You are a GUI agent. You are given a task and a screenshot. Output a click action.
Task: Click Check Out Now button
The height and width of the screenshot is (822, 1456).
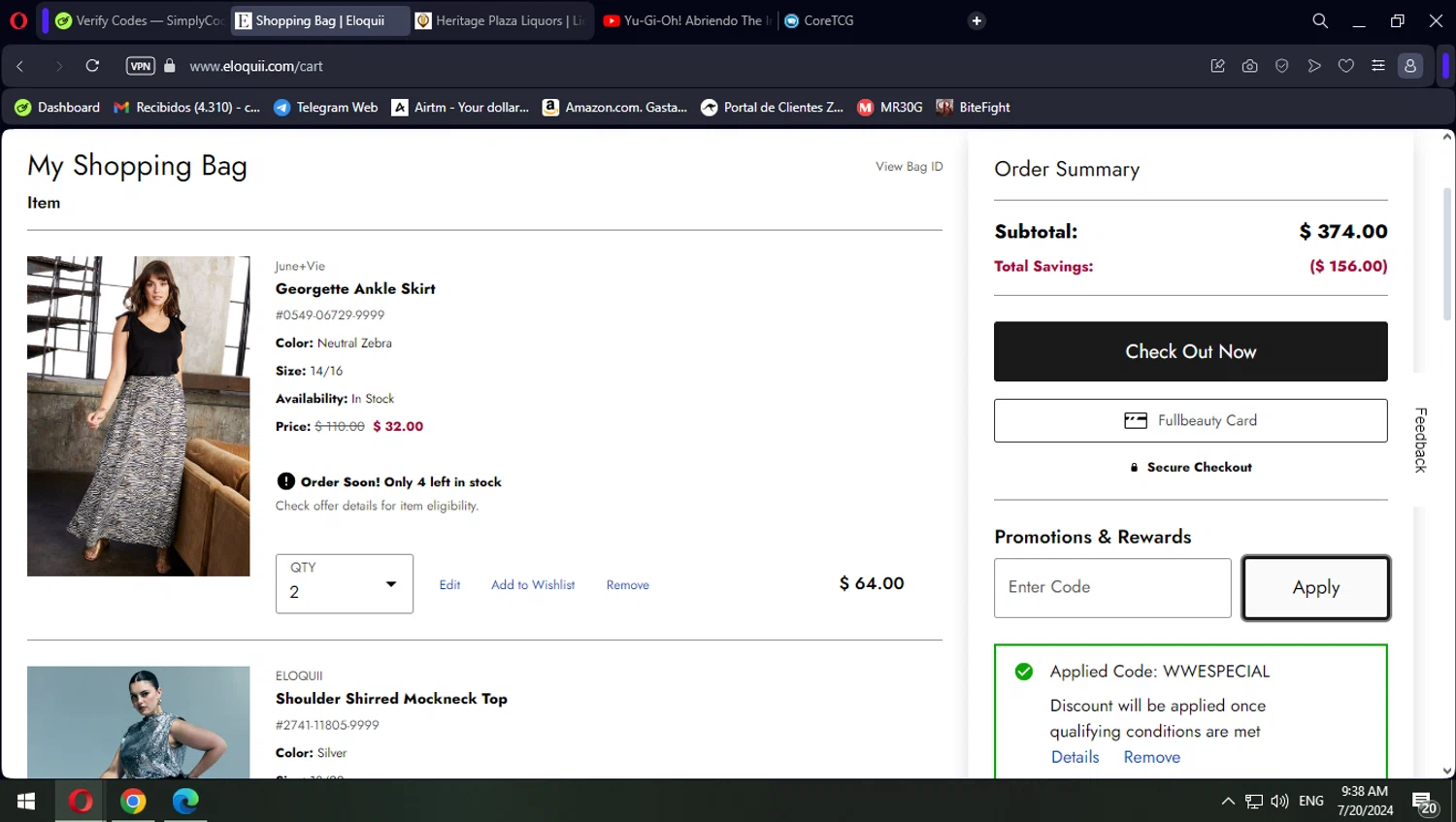pos(1191,351)
